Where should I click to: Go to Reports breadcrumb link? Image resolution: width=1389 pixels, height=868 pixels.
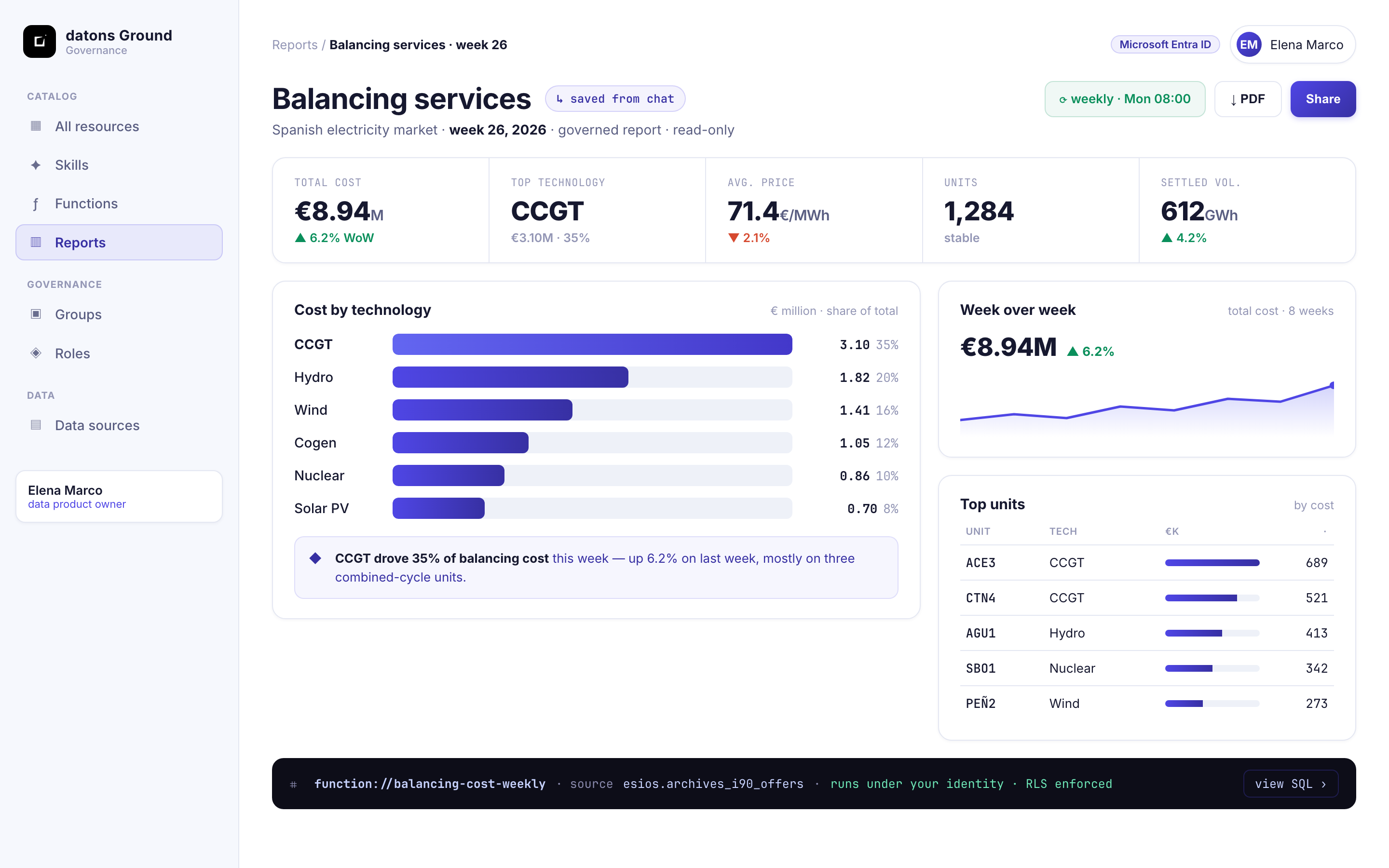pyautogui.click(x=295, y=45)
